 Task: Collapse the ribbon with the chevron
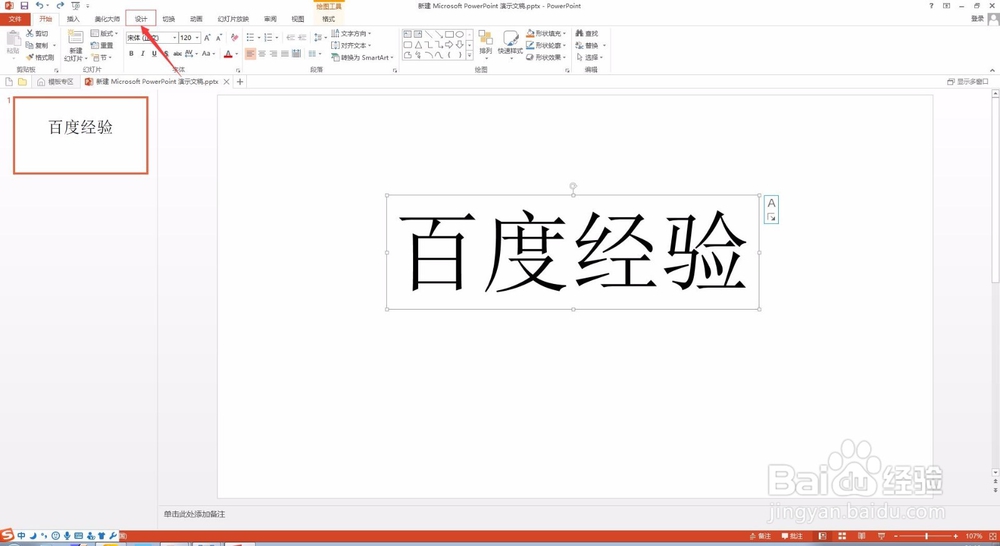coord(992,70)
